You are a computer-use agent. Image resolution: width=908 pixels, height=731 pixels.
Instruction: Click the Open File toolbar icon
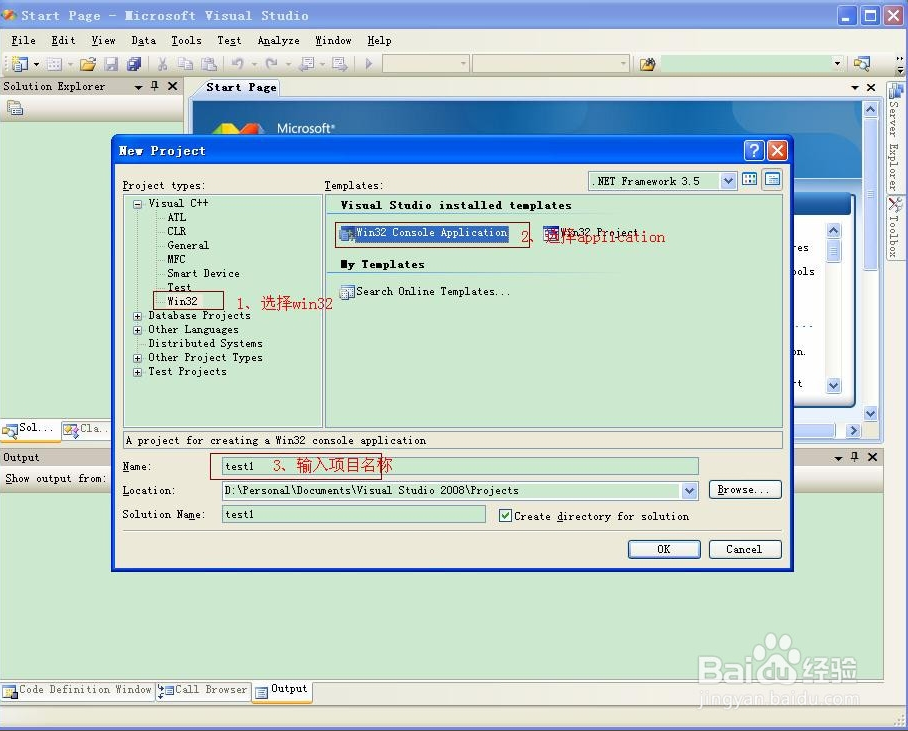(88, 64)
